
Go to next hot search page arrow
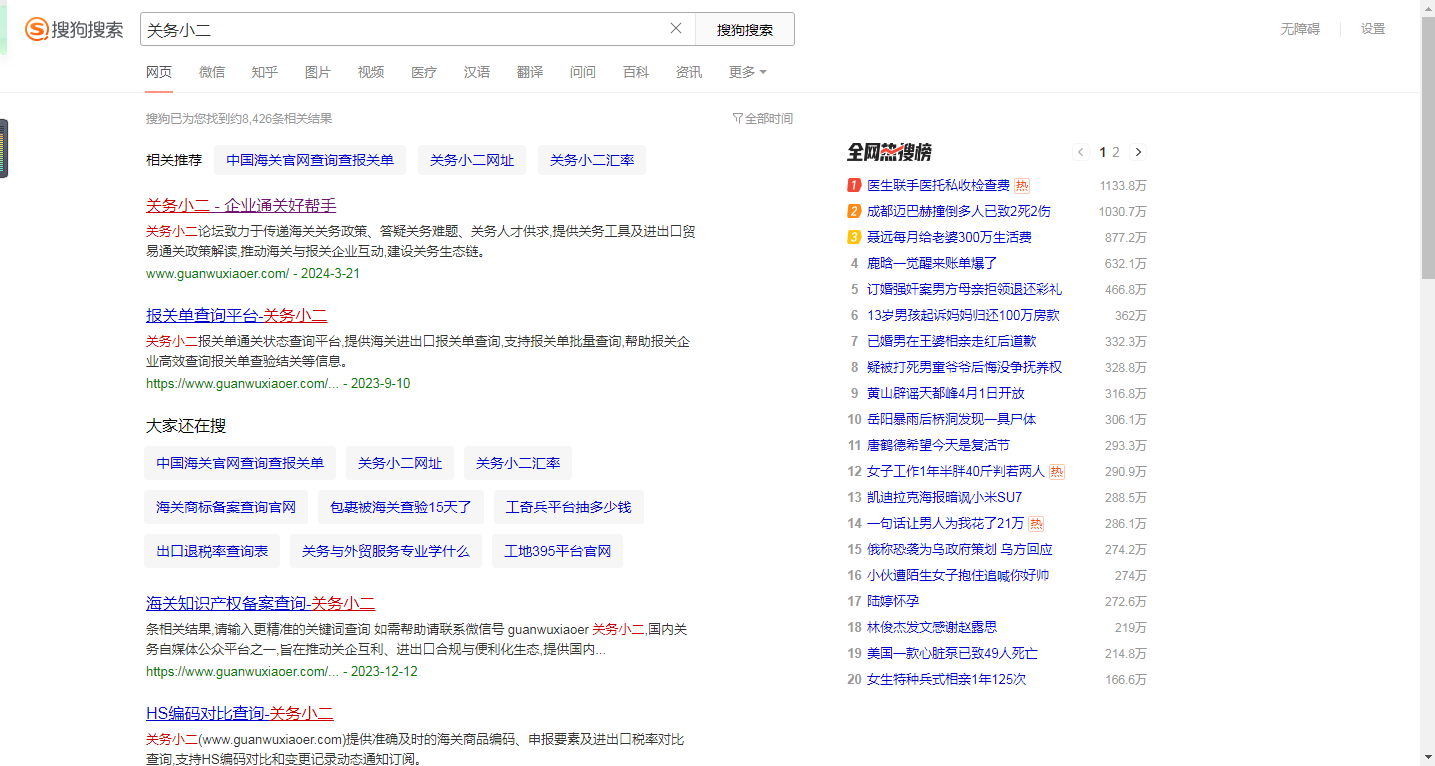pyautogui.click(x=1138, y=152)
